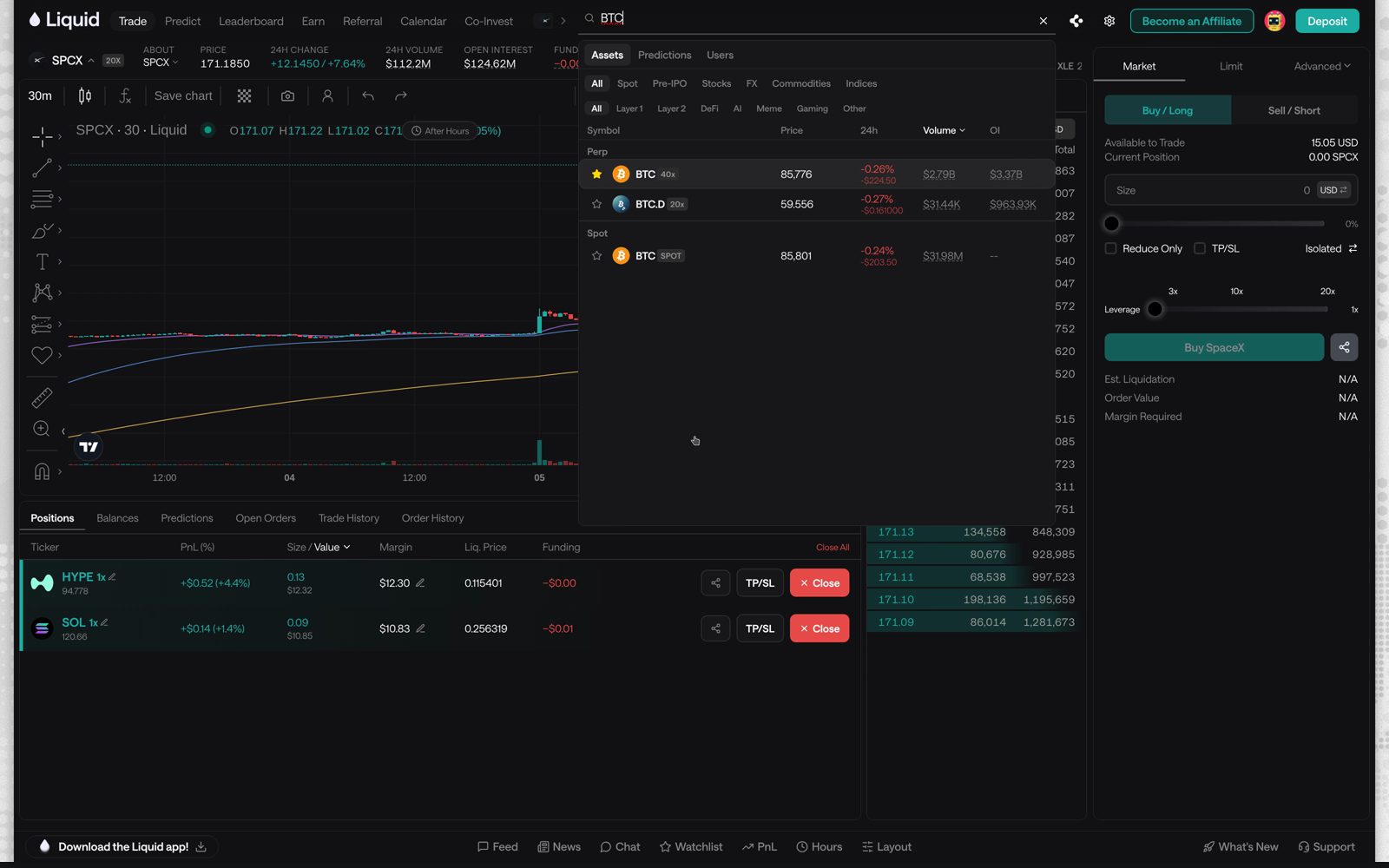The width and height of the screenshot is (1389, 868).
Task: Click the share icon beside Buy SpaceX
Action: [x=1344, y=347]
